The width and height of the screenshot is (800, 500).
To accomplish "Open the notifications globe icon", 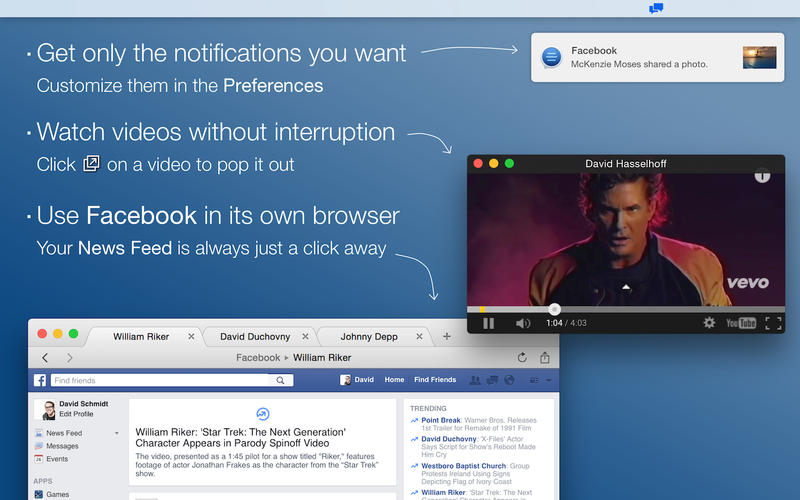I will [509, 380].
